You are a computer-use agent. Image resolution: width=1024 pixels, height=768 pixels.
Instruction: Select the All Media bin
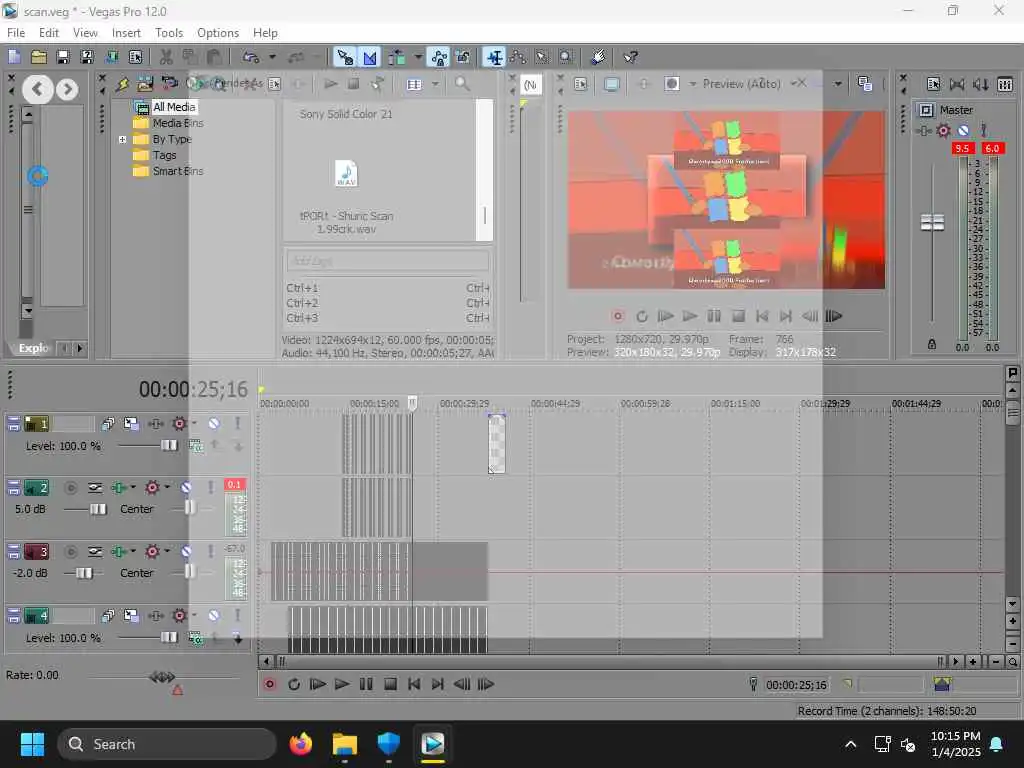(x=174, y=106)
